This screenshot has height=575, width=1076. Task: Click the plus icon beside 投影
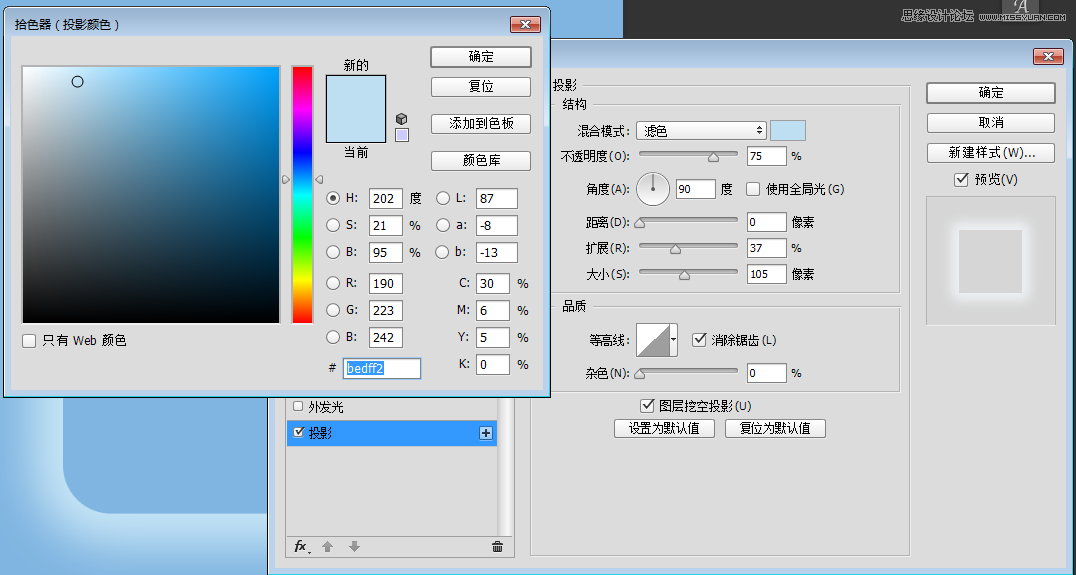pyautogui.click(x=486, y=433)
